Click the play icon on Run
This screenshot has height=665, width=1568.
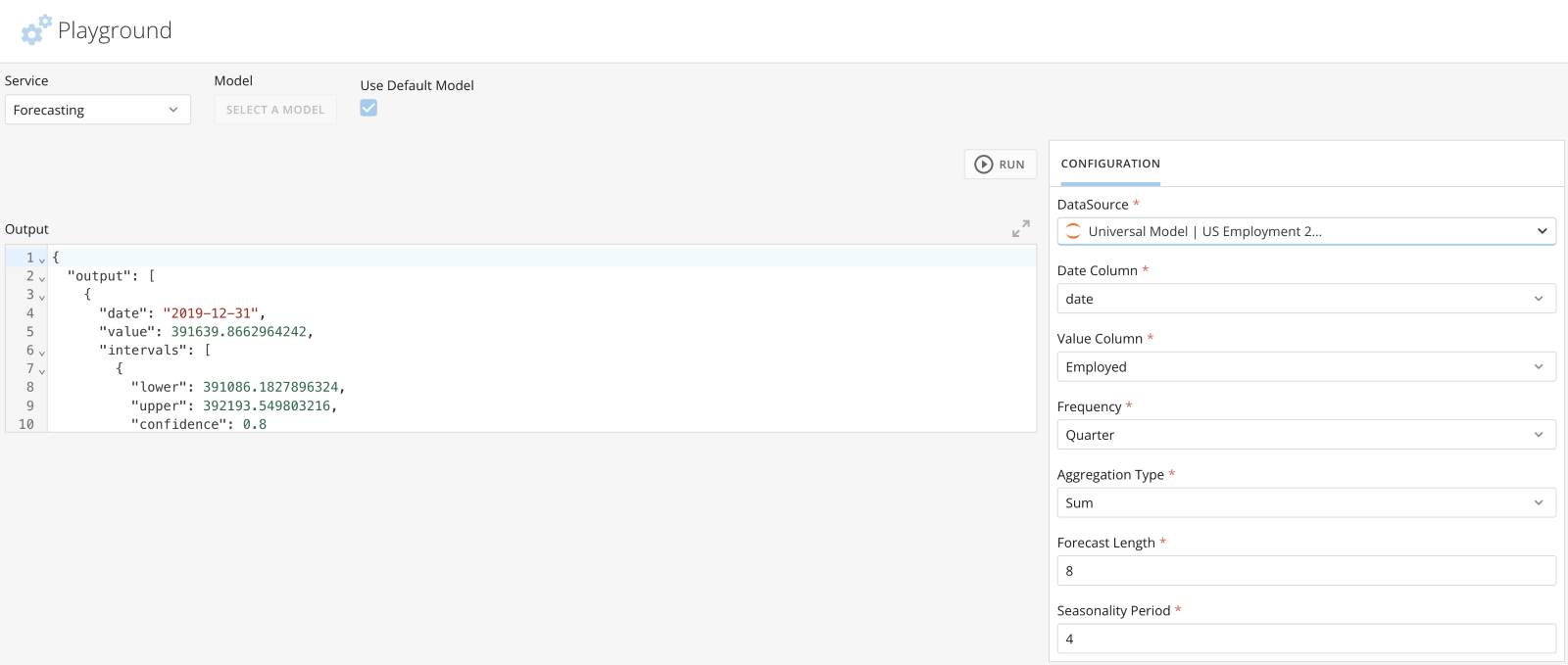984,165
